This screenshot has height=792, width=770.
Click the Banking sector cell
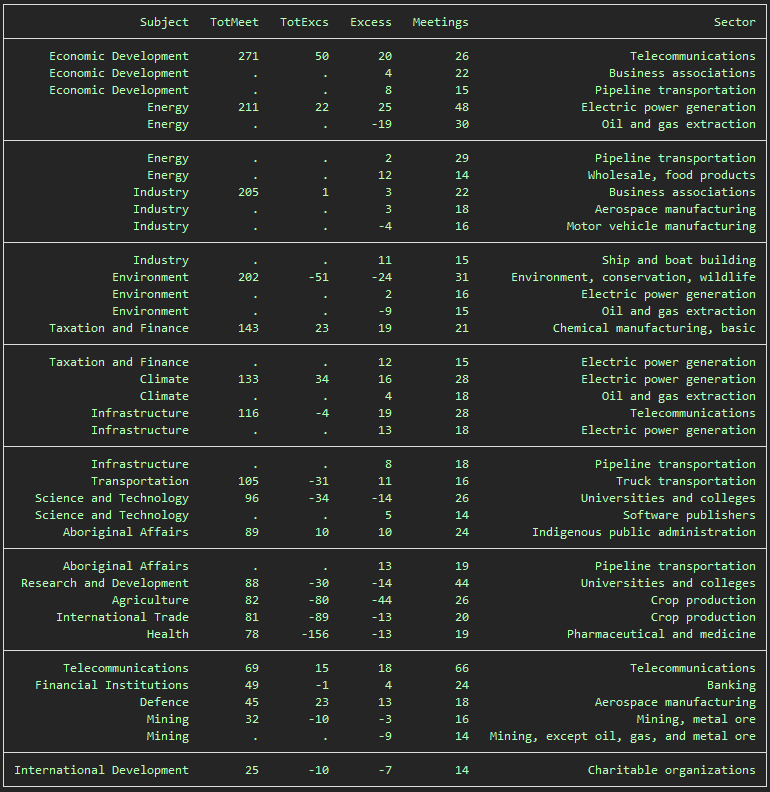click(731, 685)
